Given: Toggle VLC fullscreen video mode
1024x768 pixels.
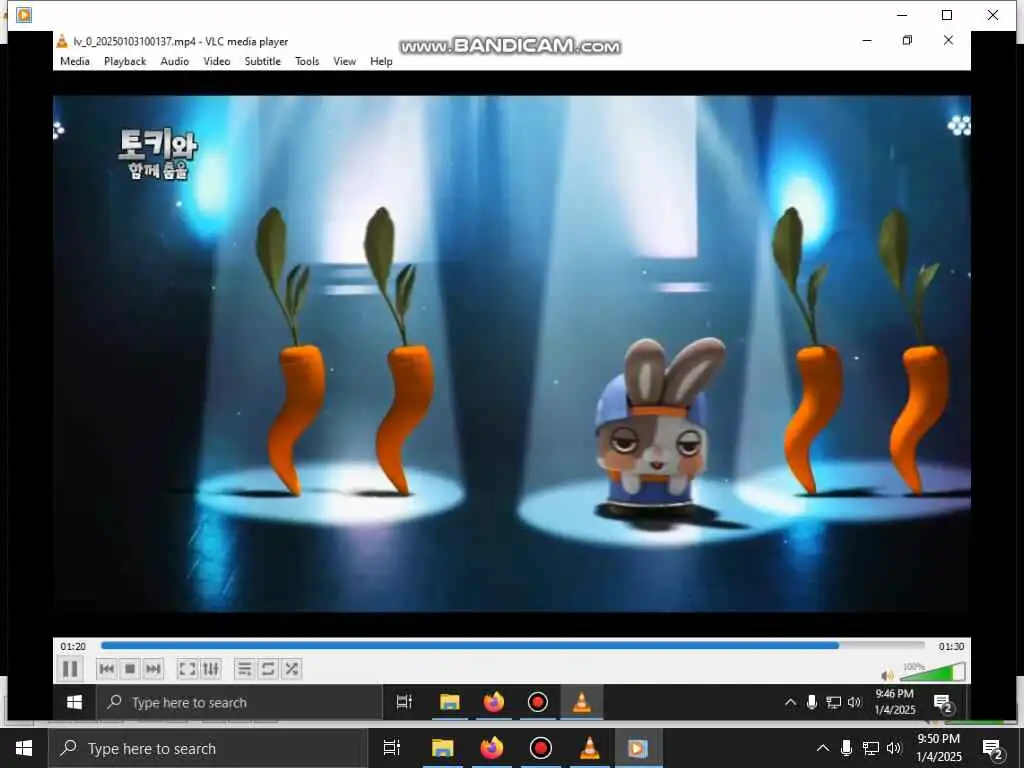Looking at the screenshot, I should tap(187, 669).
